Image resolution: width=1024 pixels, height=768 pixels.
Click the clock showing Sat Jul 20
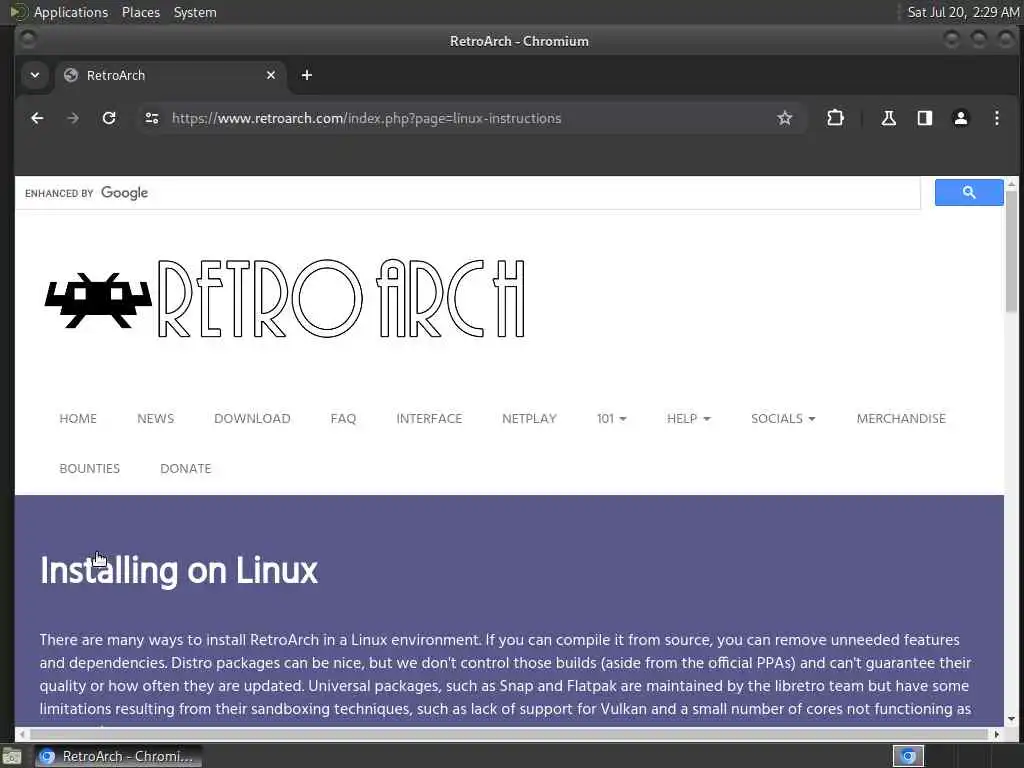[963, 12]
